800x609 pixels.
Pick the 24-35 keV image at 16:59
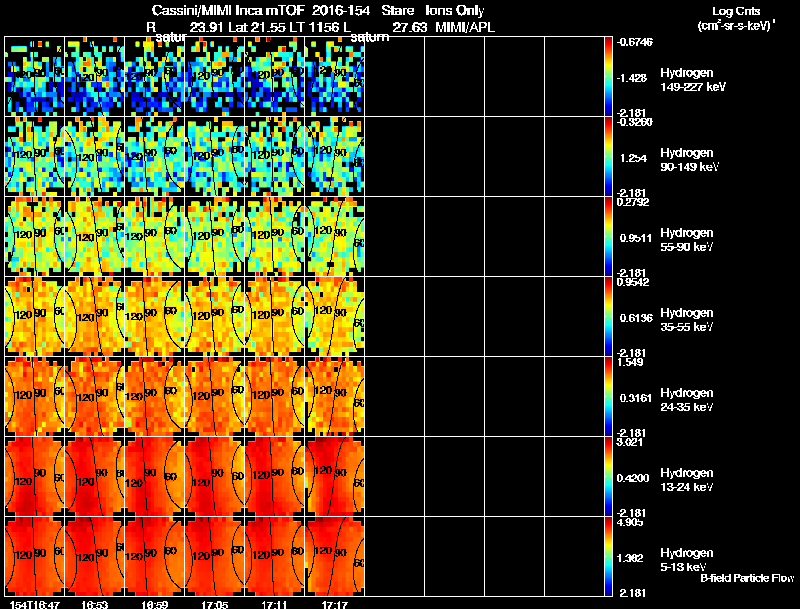click(155, 397)
